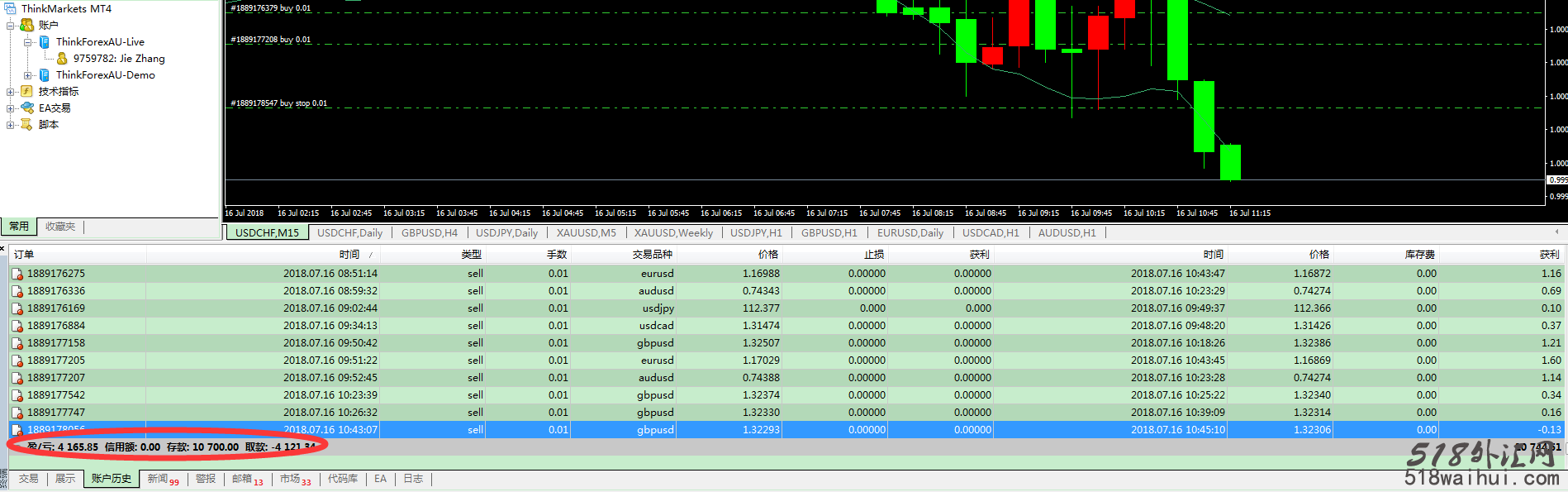Collapse the 账户 tree node

(x=10, y=26)
